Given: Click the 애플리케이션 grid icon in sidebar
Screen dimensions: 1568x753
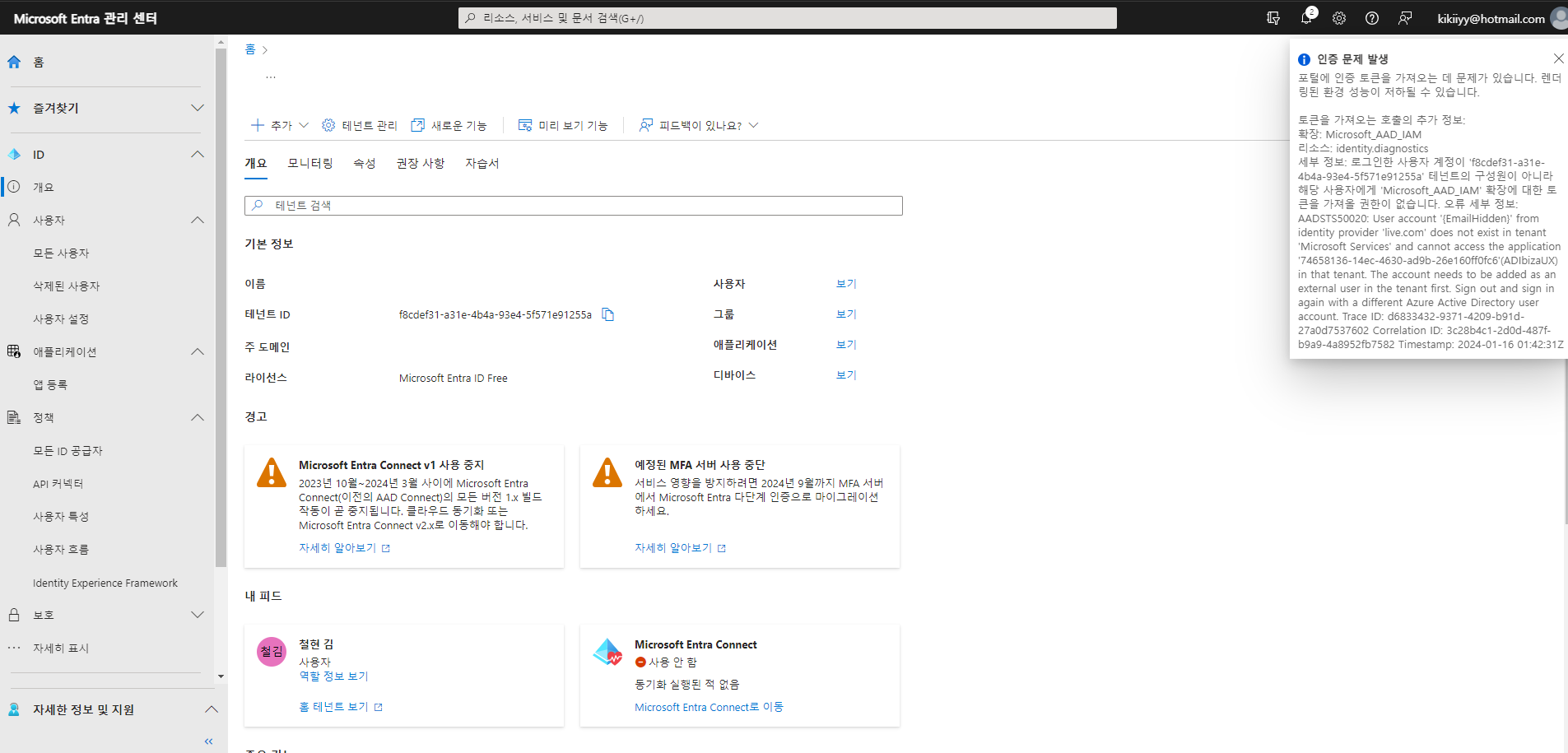Looking at the screenshot, I should (14, 351).
